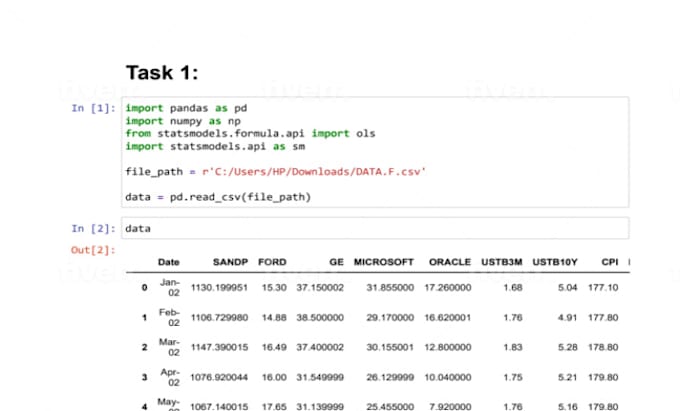Click the 'GE' column header
Screen dimensions: 680x411
pos(337,262)
